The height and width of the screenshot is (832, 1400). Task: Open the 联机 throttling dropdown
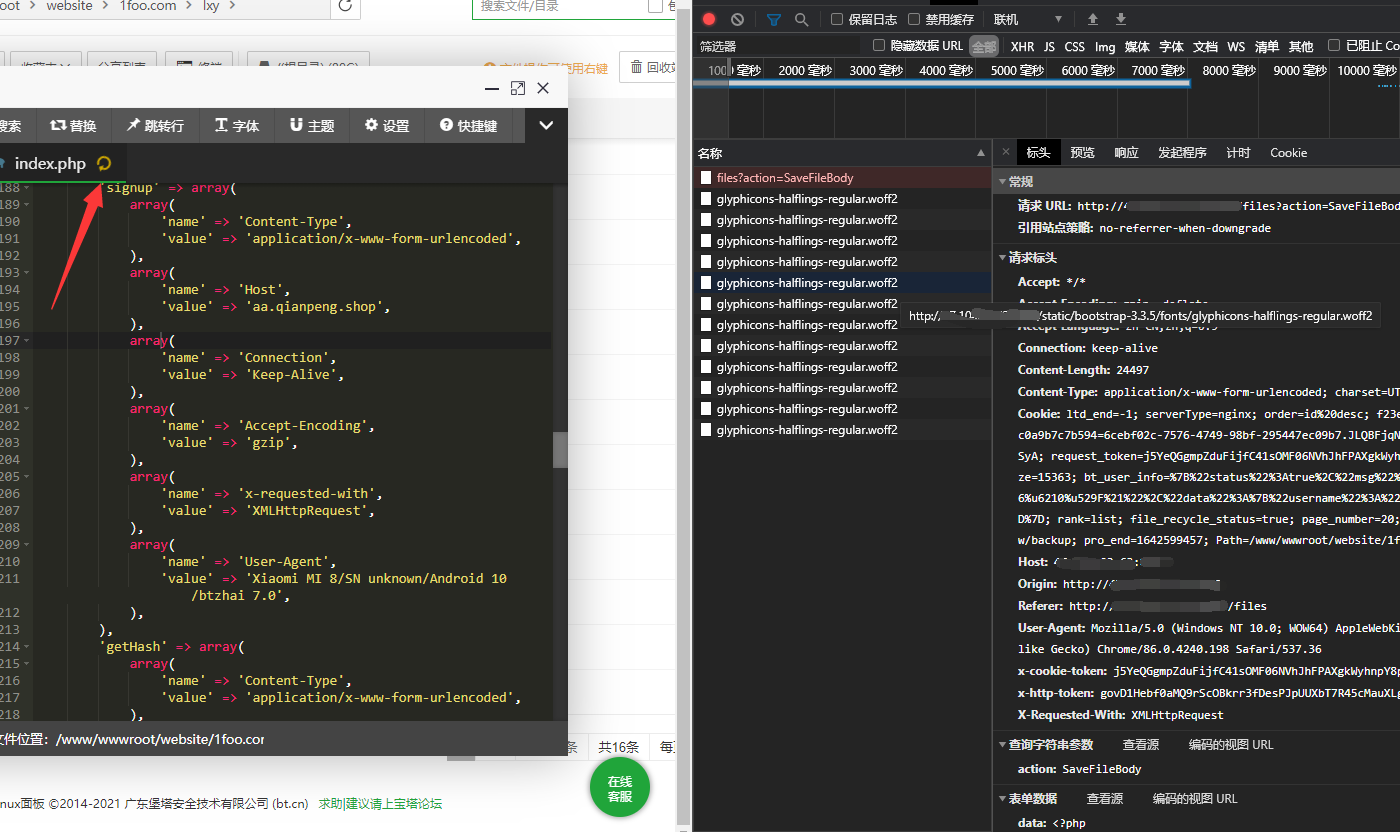1027,19
